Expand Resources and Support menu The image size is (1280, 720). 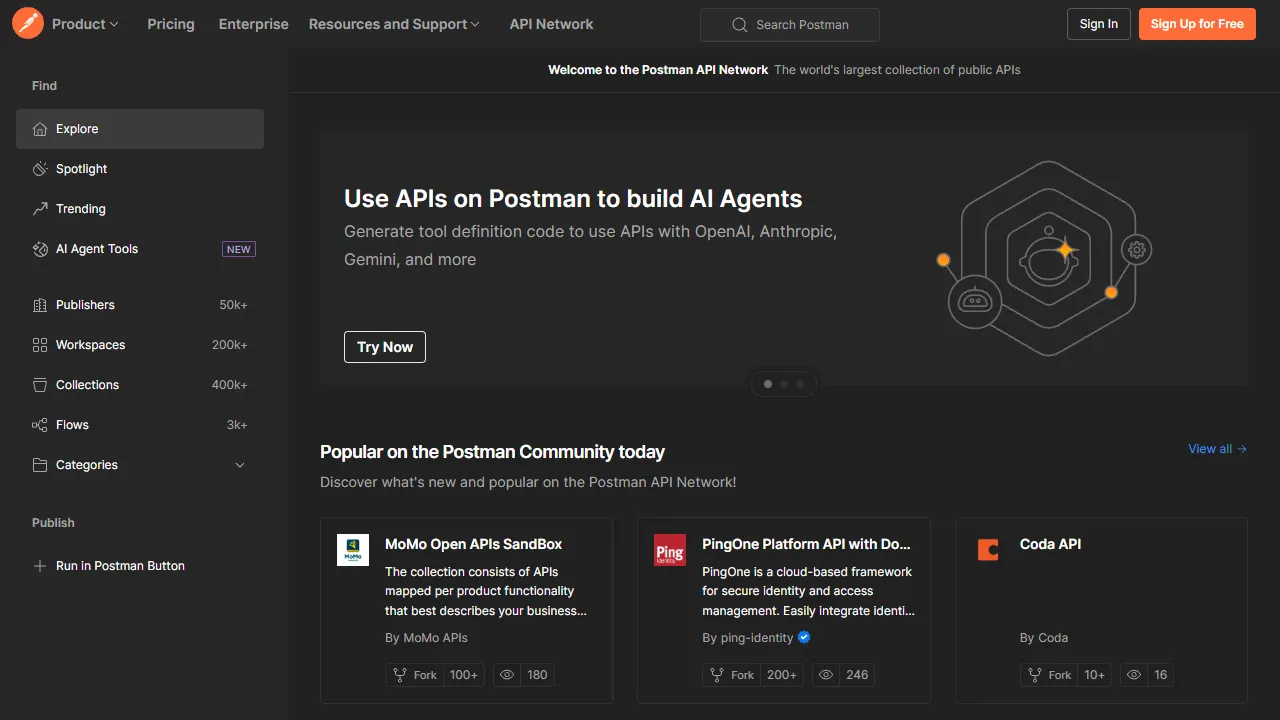[x=394, y=24]
